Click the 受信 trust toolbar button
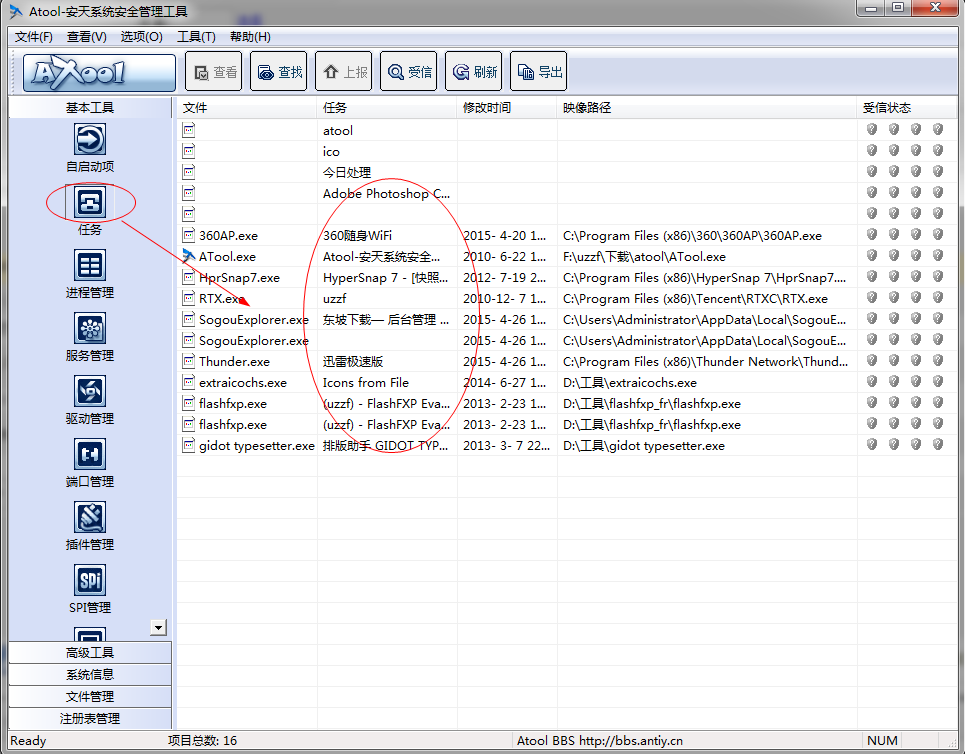 tap(409, 72)
